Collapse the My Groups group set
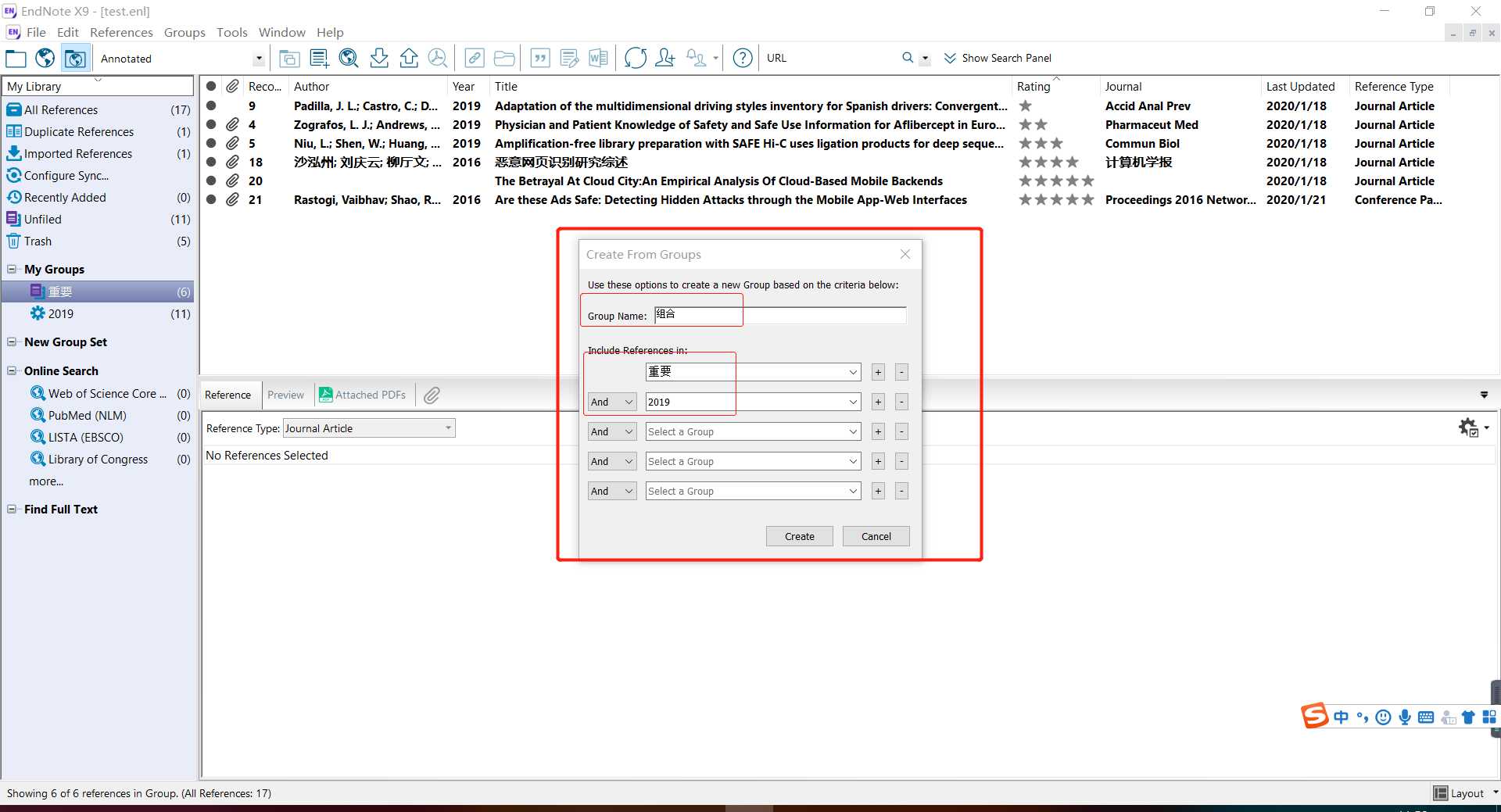 pos(12,270)
